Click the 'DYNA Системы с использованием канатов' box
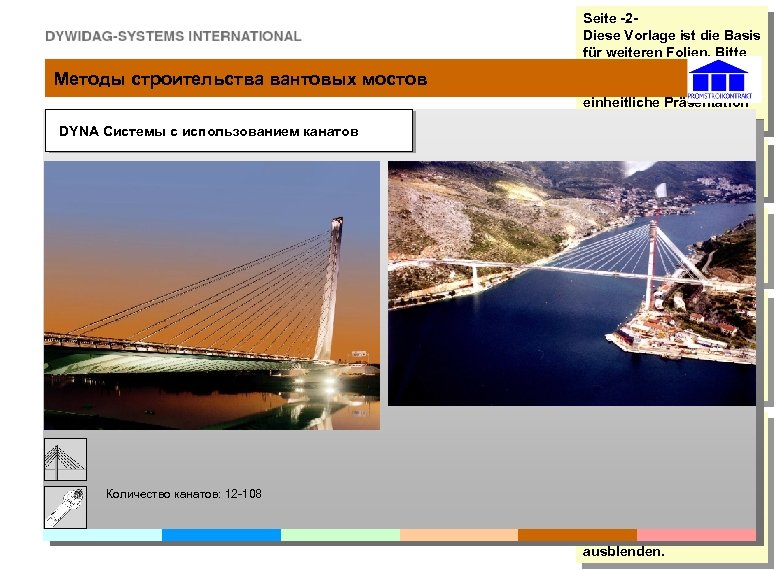This screenshot has width=780, height=570. pyautogui.click(x=229, y=131)
